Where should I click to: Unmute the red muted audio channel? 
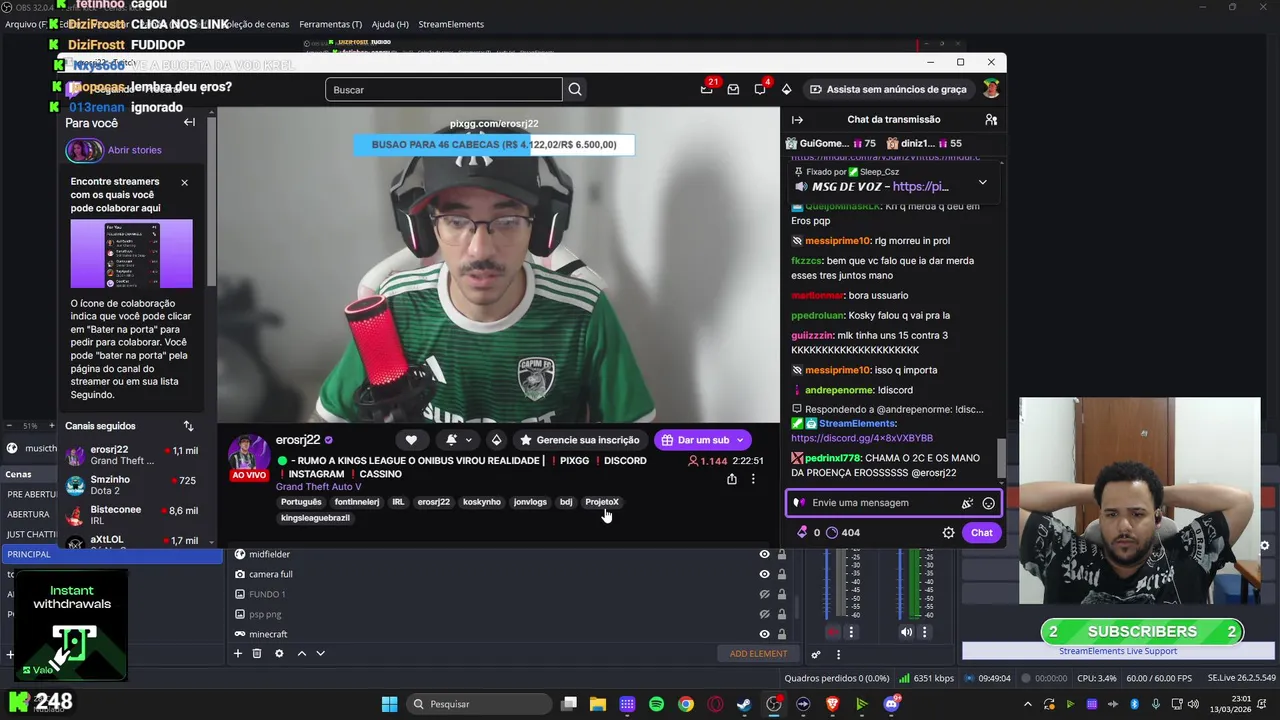833,632
